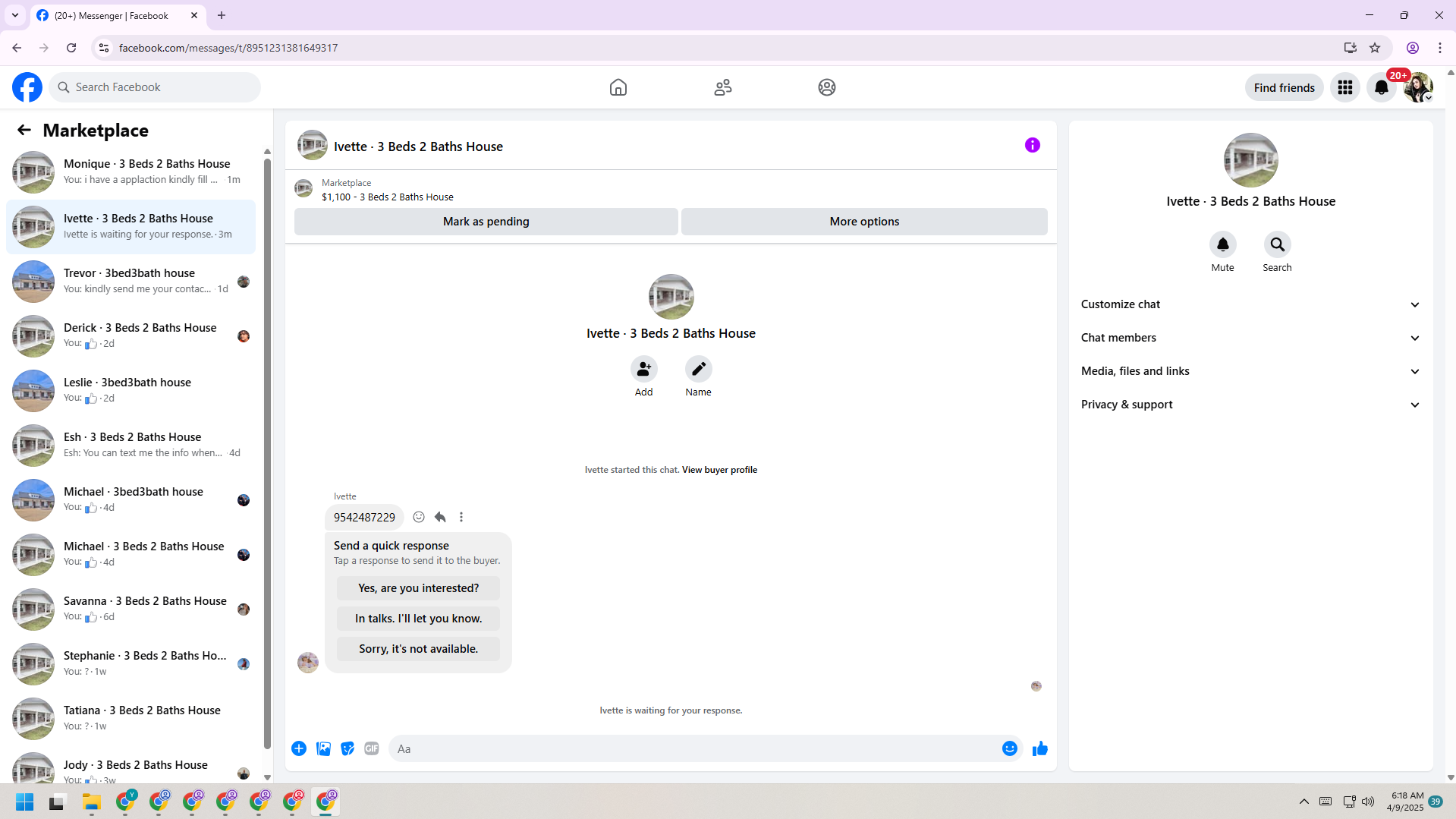Click the Search Facebook field
The width and height of the screenshot is (1456, 819).
pyautogui.click(x=156, y=87)
